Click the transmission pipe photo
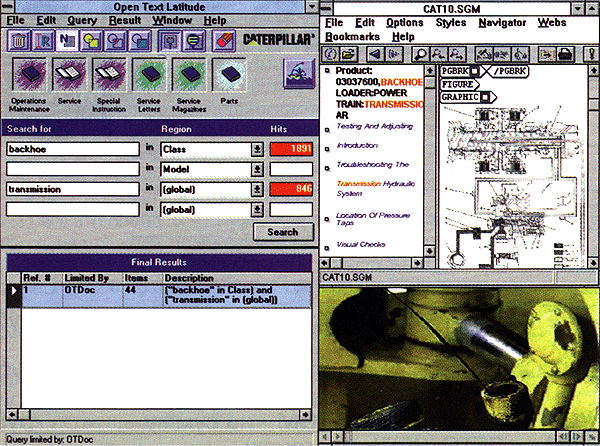The image size is (600, 446). tap(459, 358)
